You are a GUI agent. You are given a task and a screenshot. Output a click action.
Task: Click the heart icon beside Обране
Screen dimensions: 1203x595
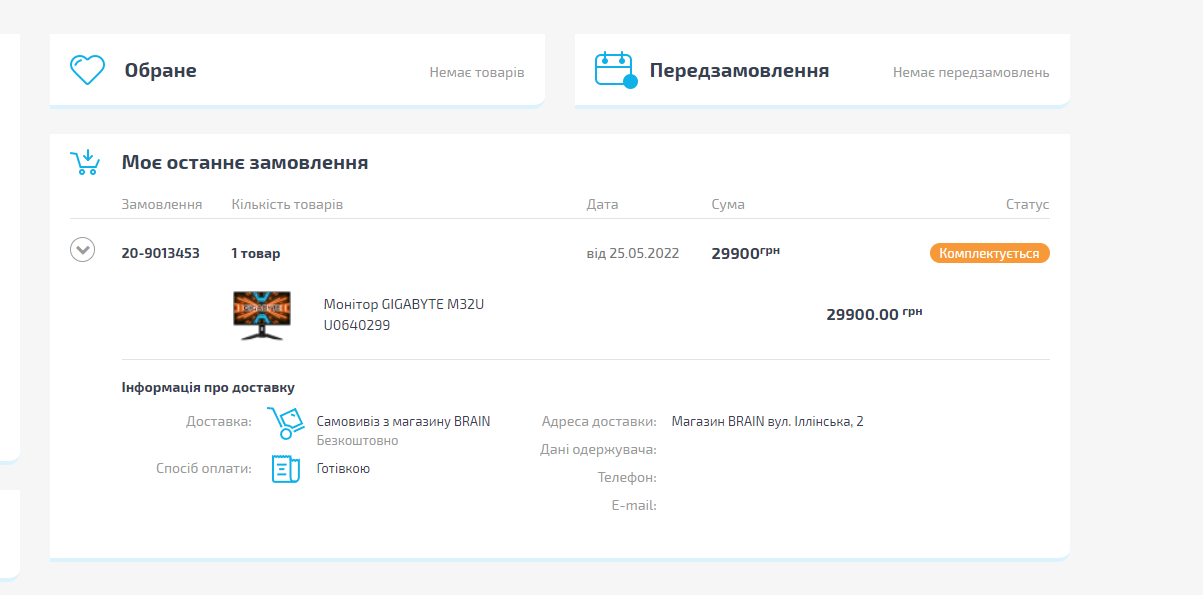click(87, 70)
